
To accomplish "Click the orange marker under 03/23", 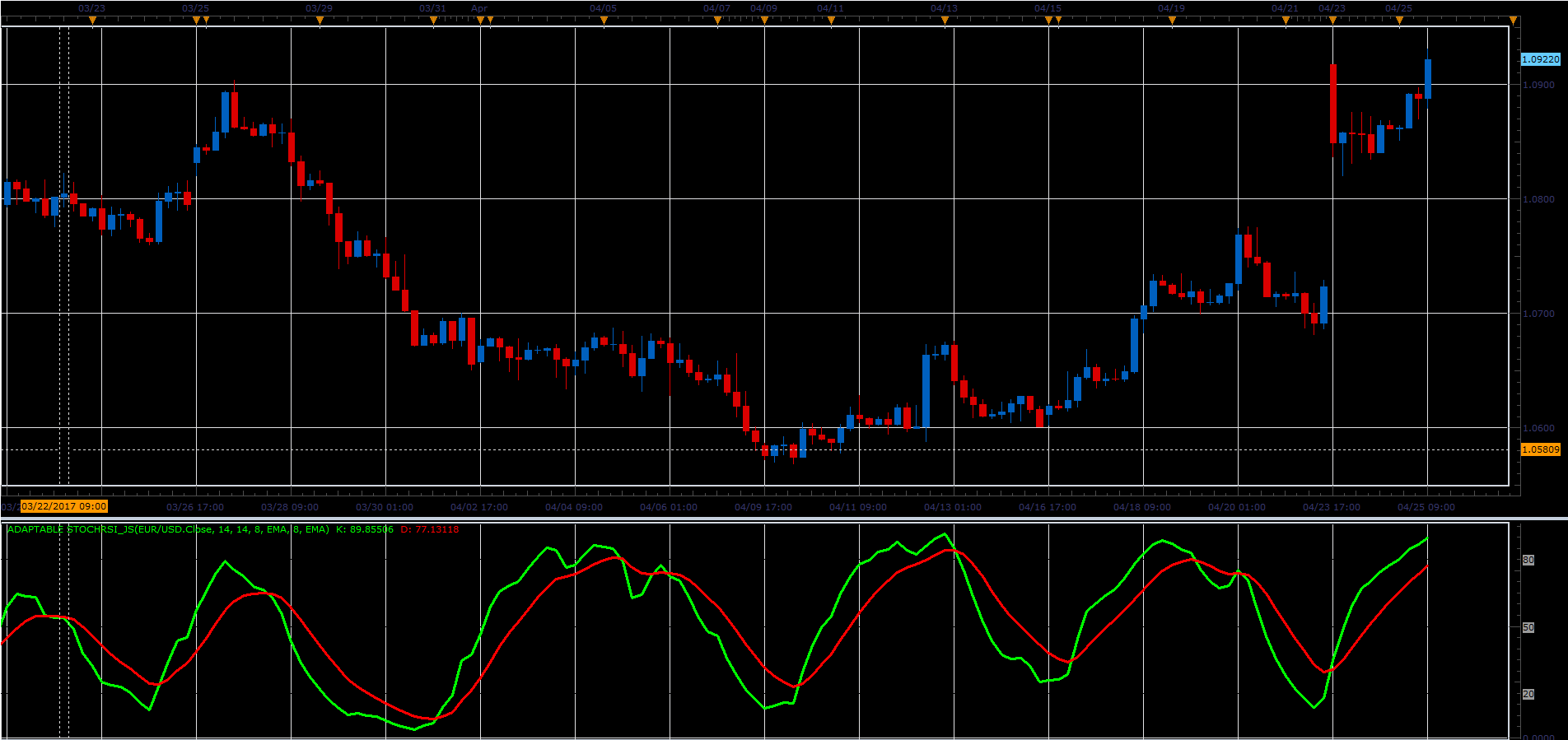I will tap(92, 20).
